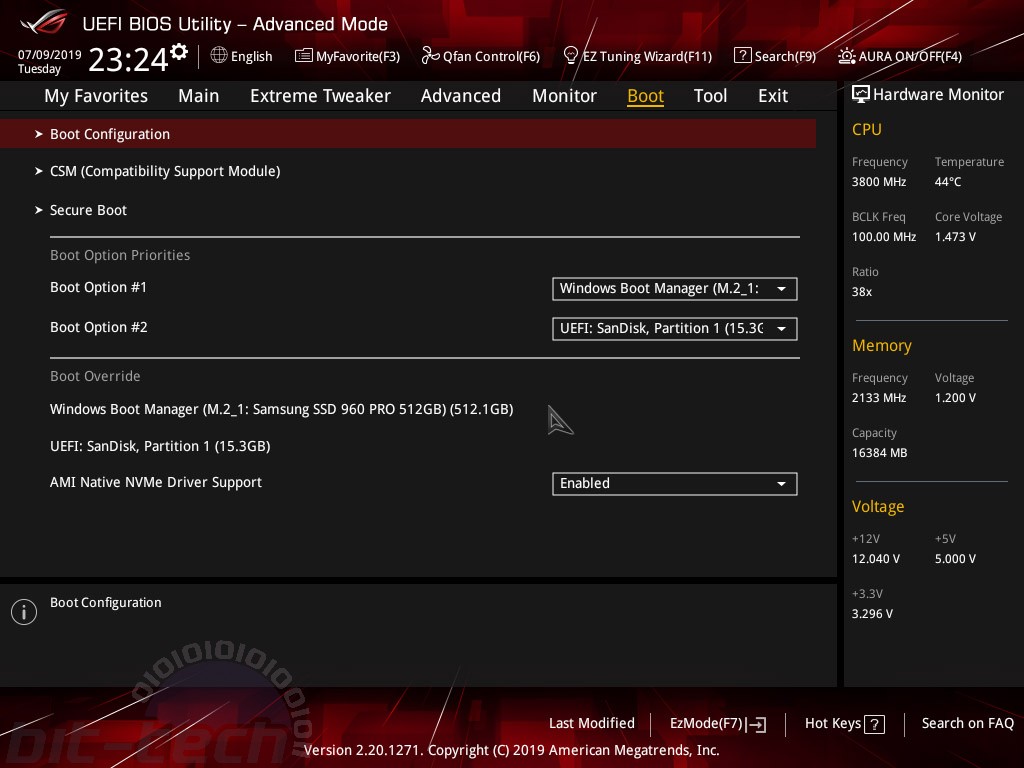Click CPU temperature value 44°C
The height and width of the screenshot is (768, 1024).
(x=948, y=182)
